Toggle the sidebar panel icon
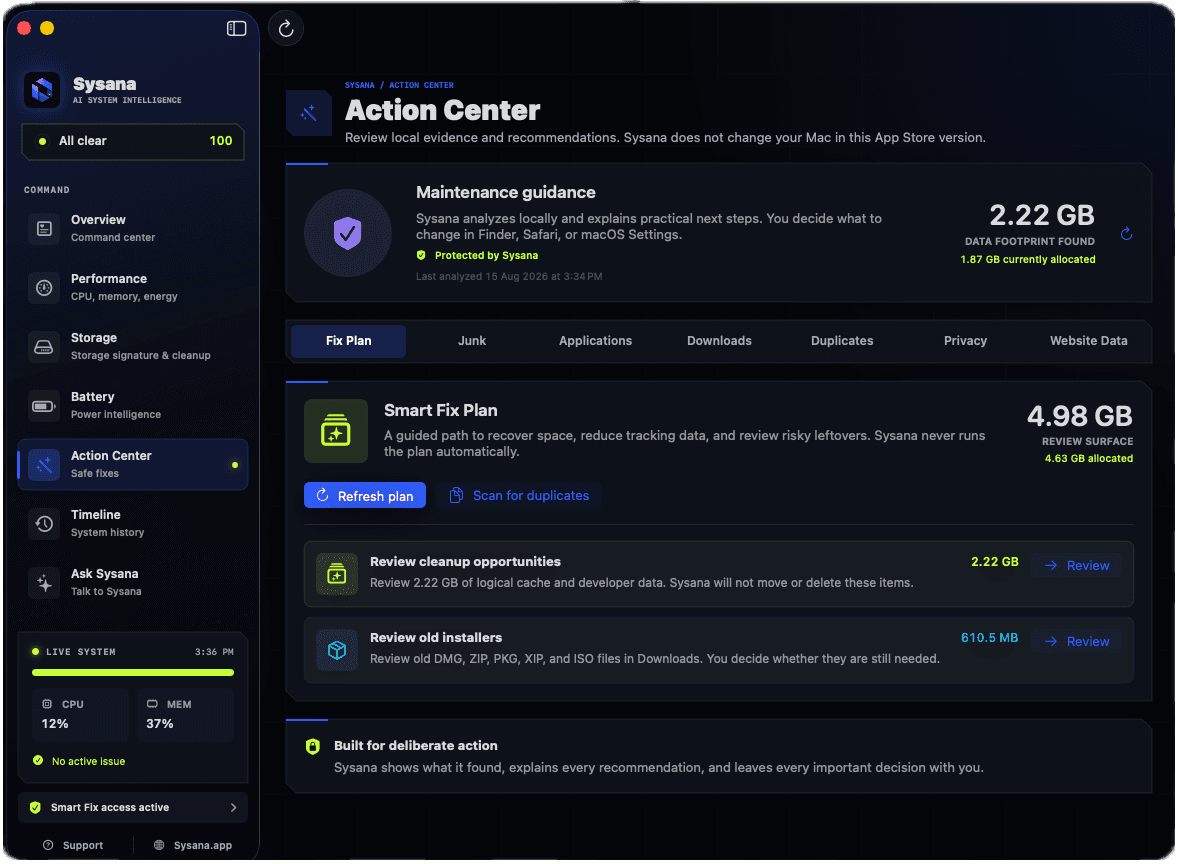This screenshot has height=864, width=1178. click(x=236, y=29)
